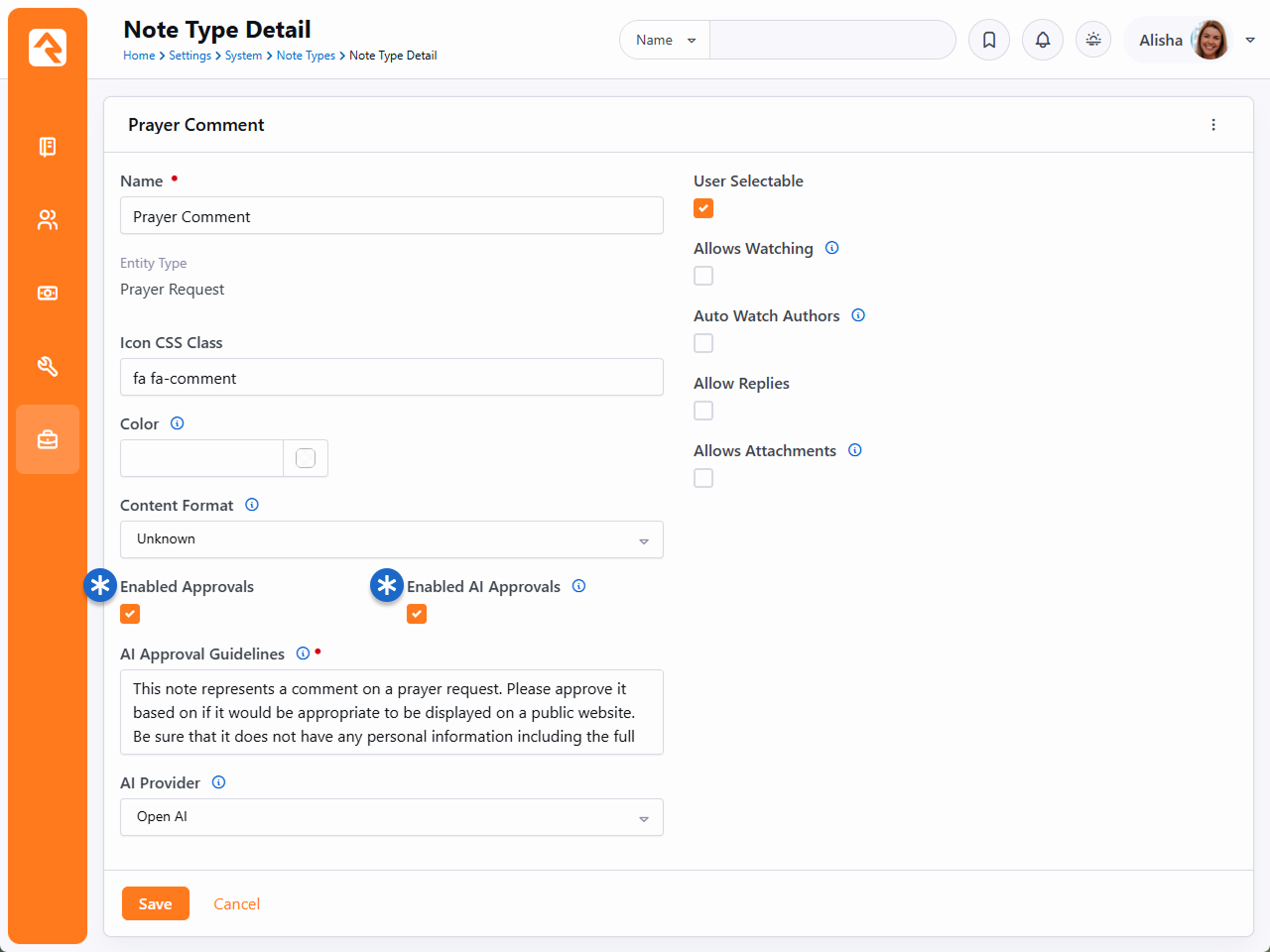The height and width of the screenshot is (952, 1270).
Task: Click the Icon CSS Class text field
Action: click(x=391, y=378)
